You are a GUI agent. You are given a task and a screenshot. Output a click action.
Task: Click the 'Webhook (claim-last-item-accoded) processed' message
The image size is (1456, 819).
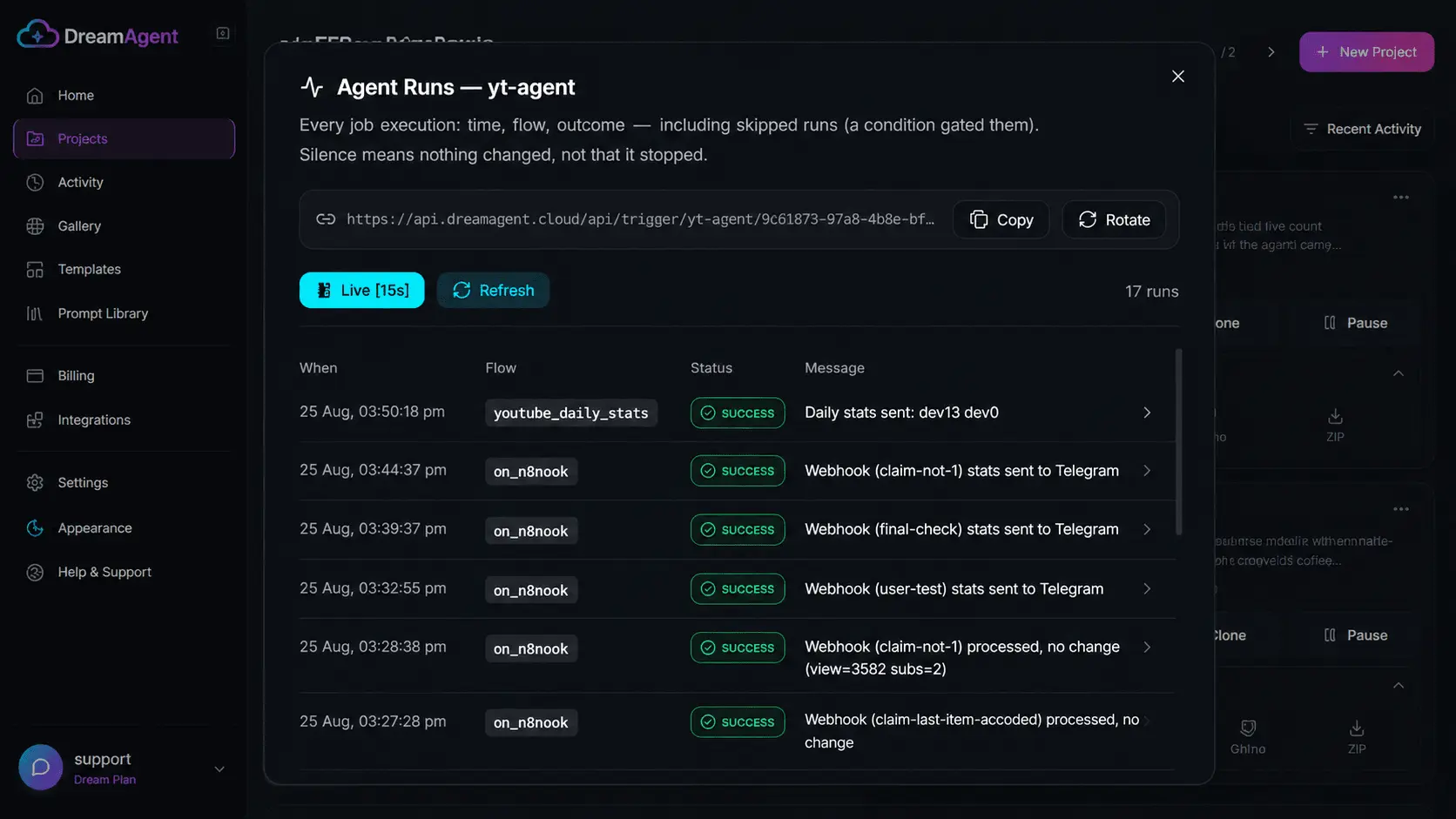[x=972, y=731]
